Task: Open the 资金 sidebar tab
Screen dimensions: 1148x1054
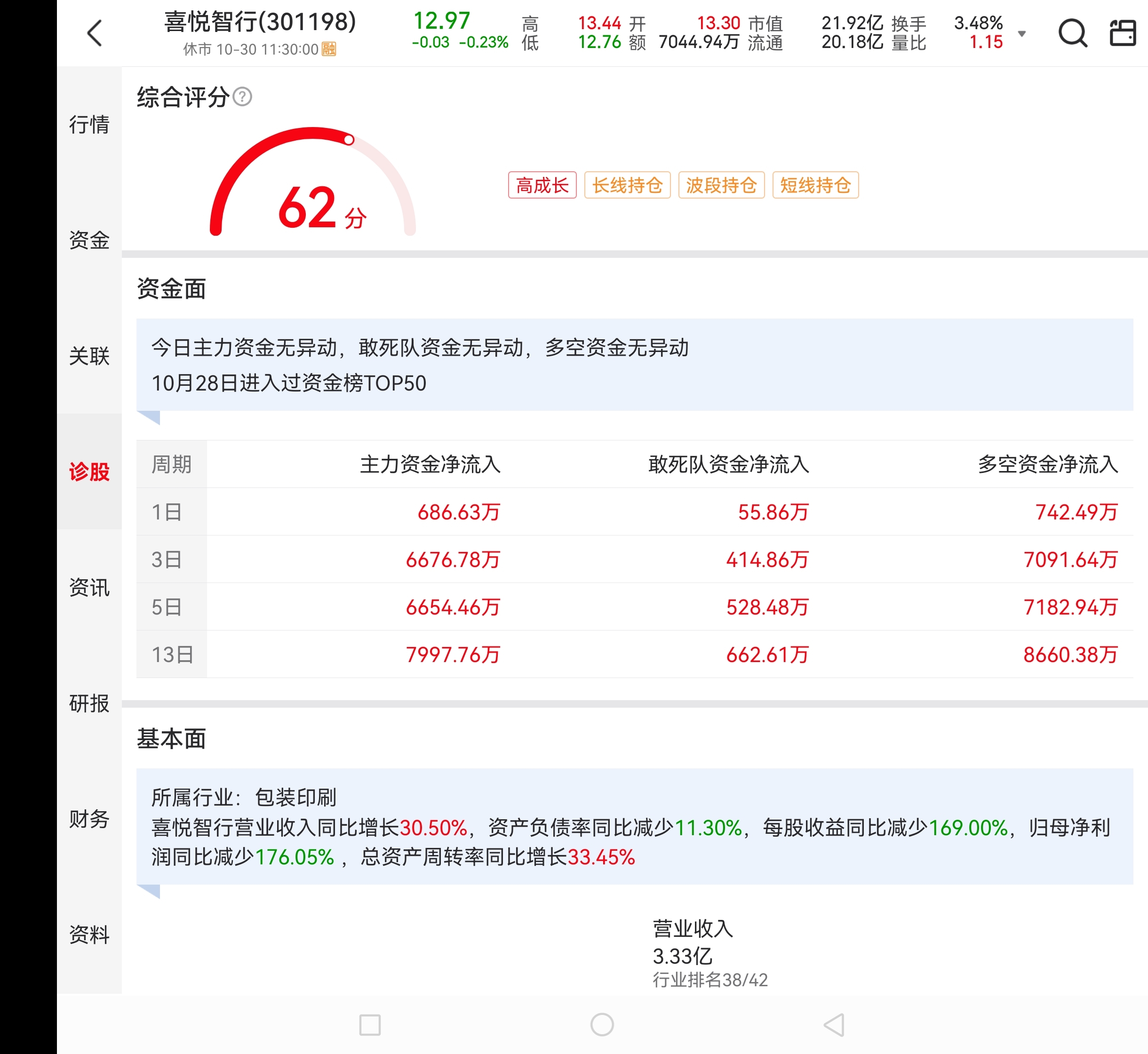Action: (x=89, y=240)
